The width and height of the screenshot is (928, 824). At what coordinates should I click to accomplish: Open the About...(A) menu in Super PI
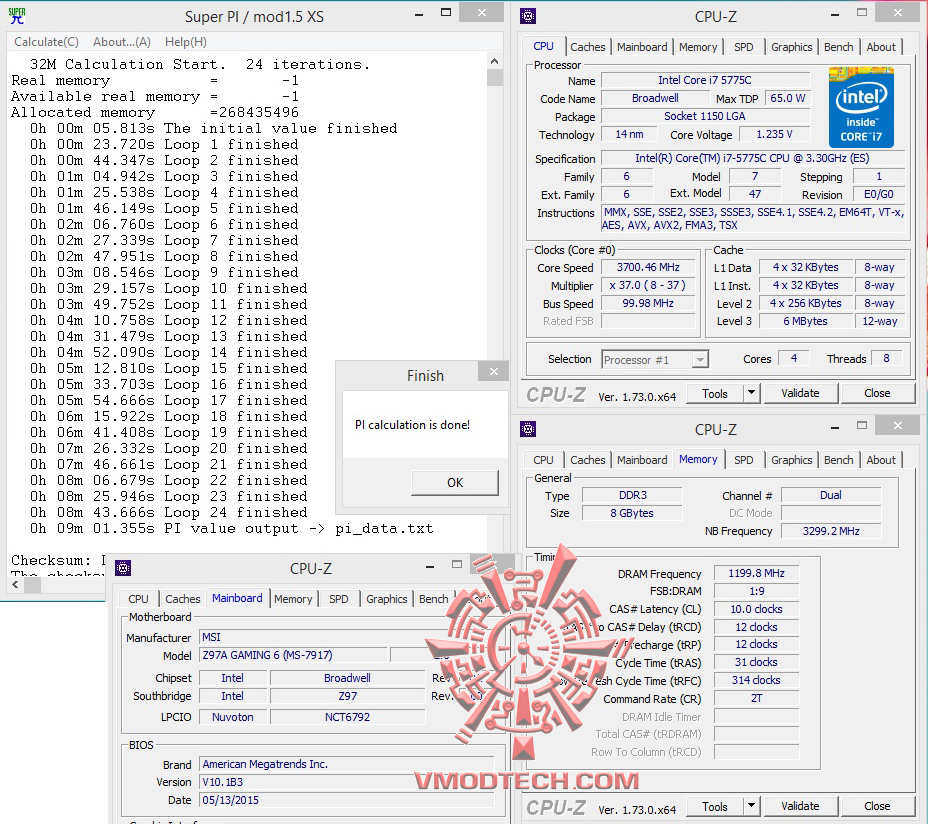tap(122, 42)
